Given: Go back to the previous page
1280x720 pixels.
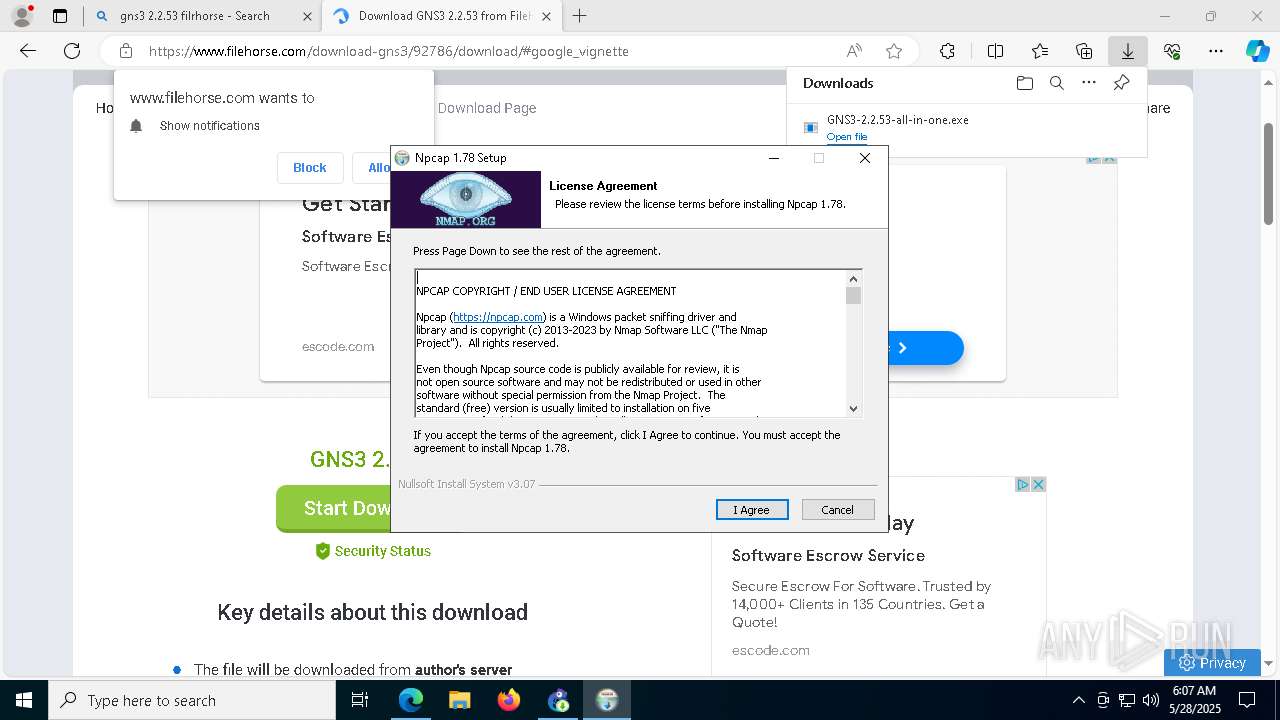Looking at the screenshot, I should [28, 51].
